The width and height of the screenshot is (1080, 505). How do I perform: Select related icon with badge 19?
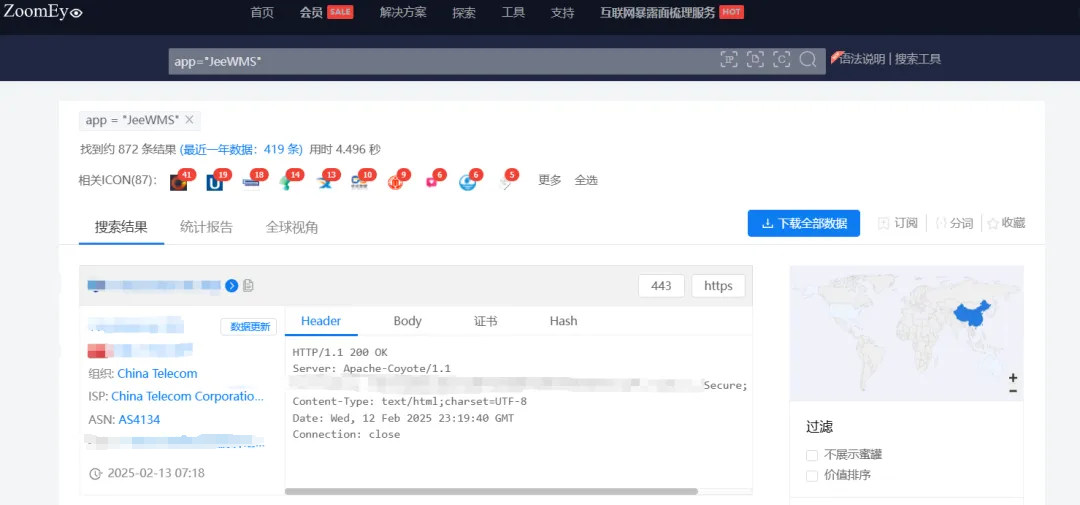[x=215, y=182]
